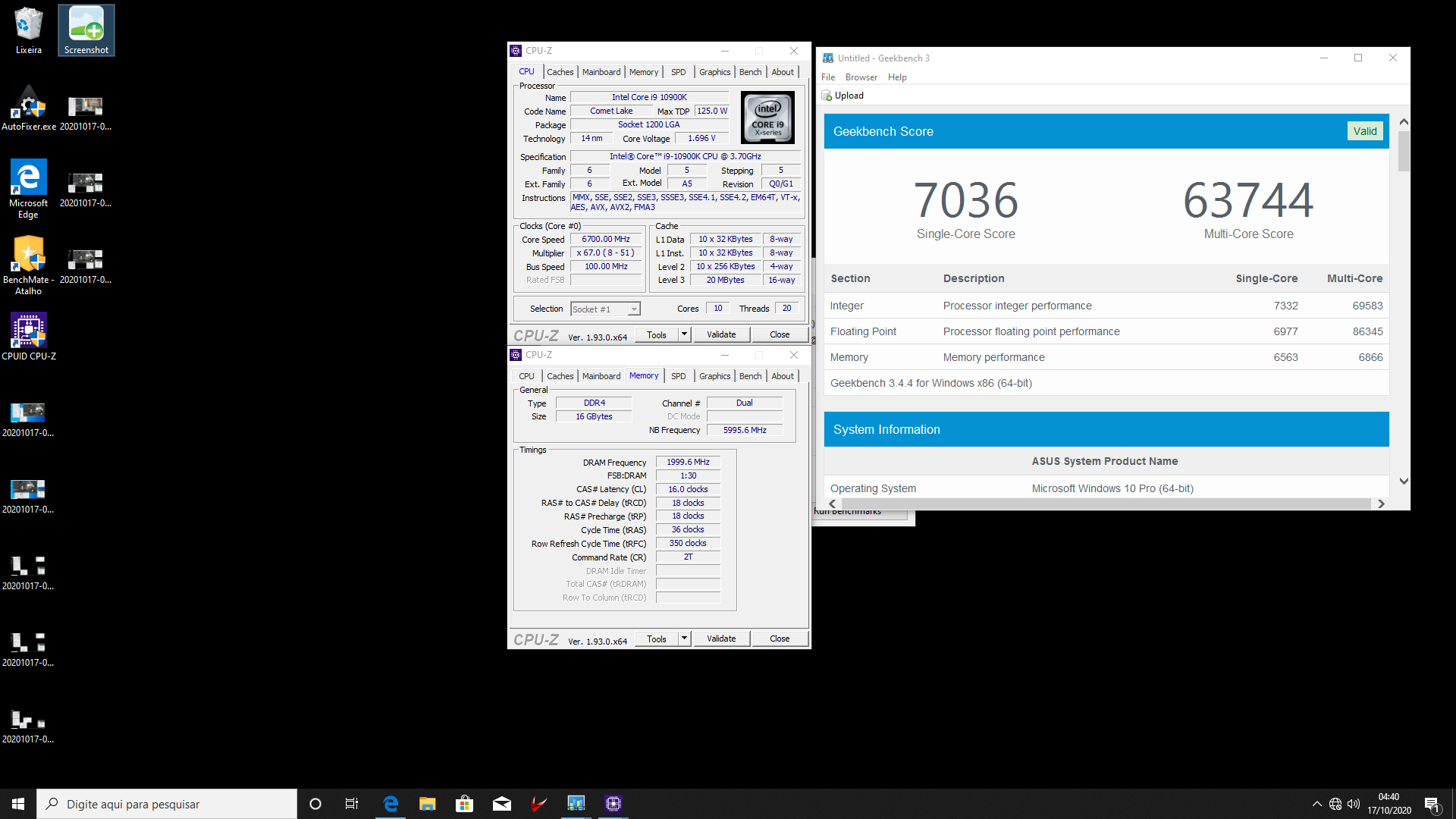The height and width of the screenshot is (819, 1456).
Task: Select the Memory performance results row
Action: click(1106, 357)
